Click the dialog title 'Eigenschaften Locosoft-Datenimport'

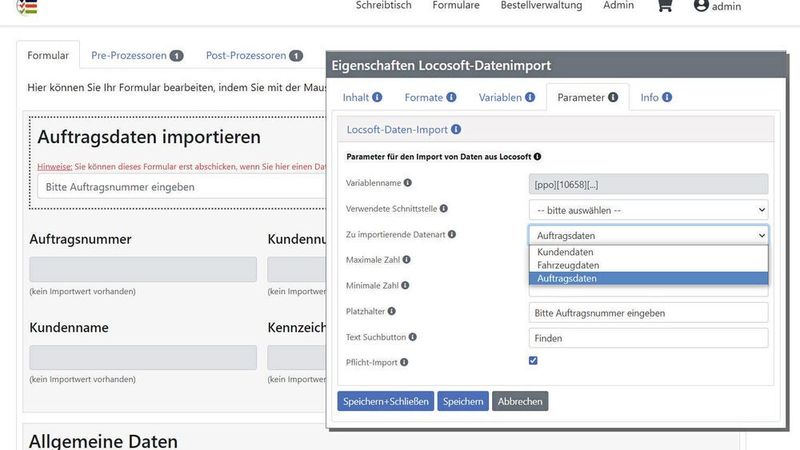(441, 65)
